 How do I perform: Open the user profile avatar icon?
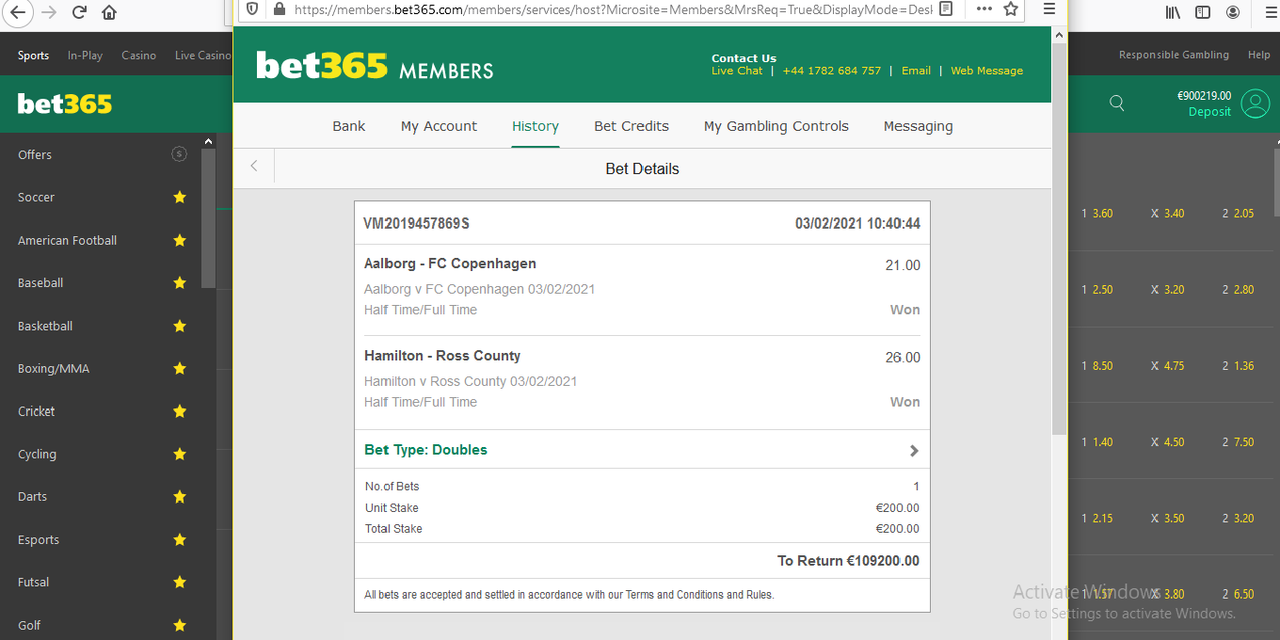coord(1255,103)
